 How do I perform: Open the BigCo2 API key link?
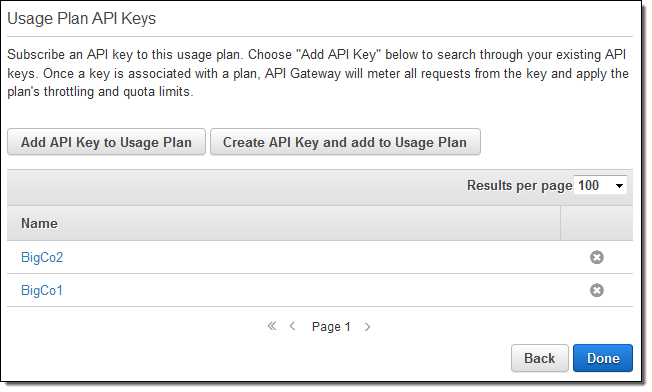click(x=42, y=257)
